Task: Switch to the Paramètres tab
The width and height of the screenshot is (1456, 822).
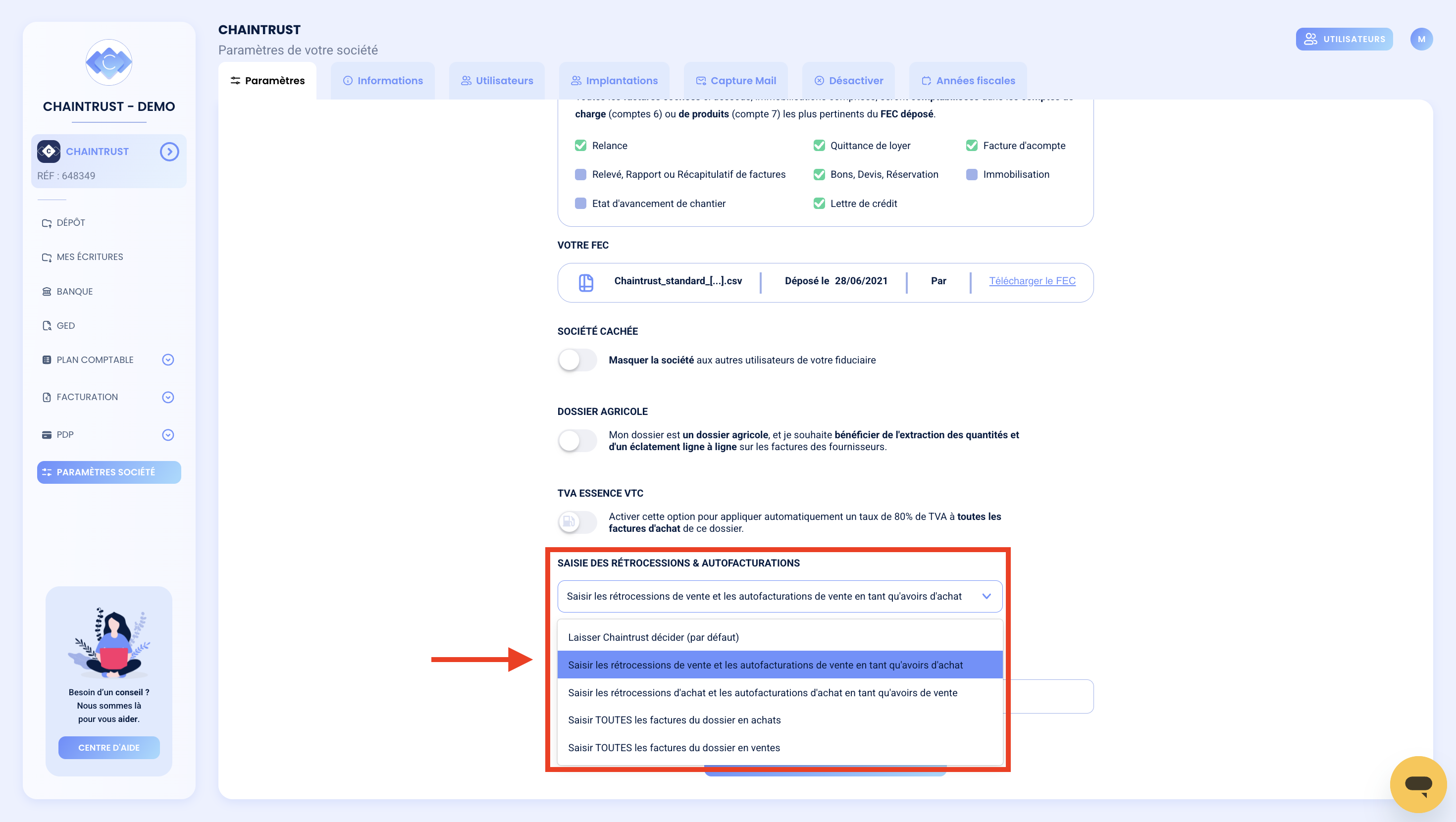Action: 267,81
